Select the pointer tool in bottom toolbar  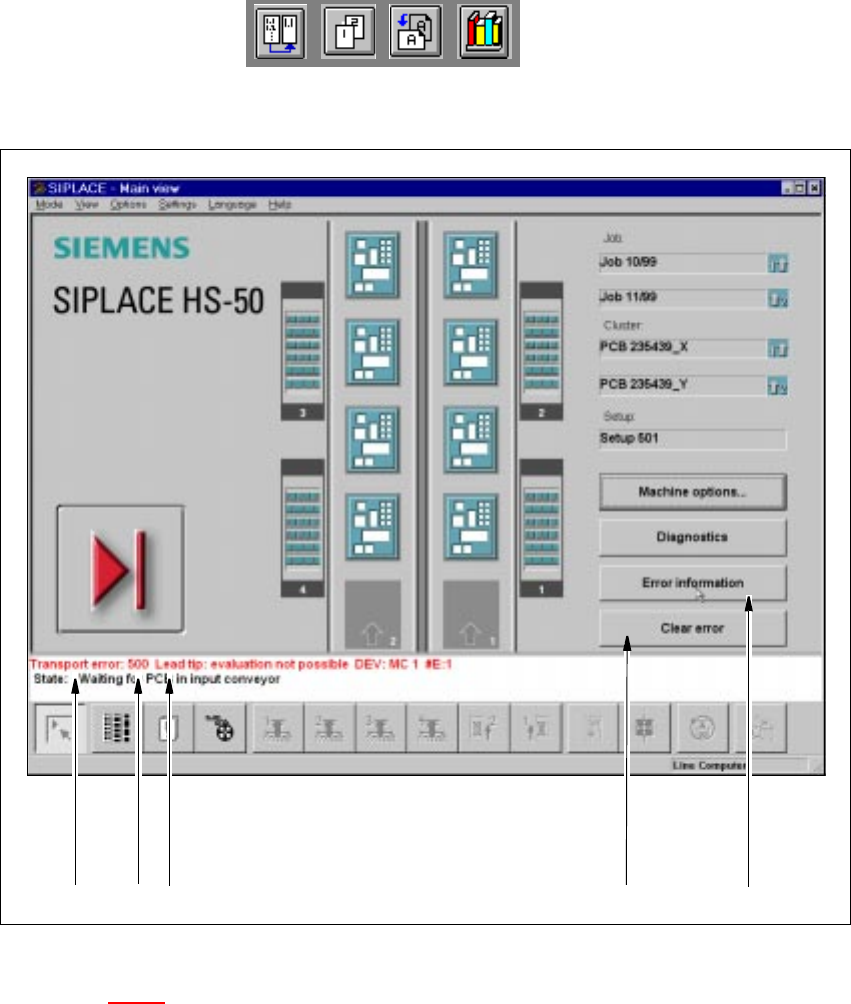[59, 728]
